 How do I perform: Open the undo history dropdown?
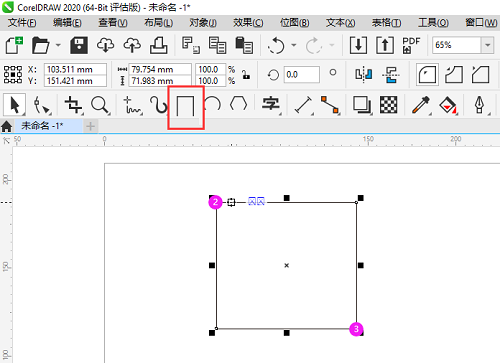point(294,45)
